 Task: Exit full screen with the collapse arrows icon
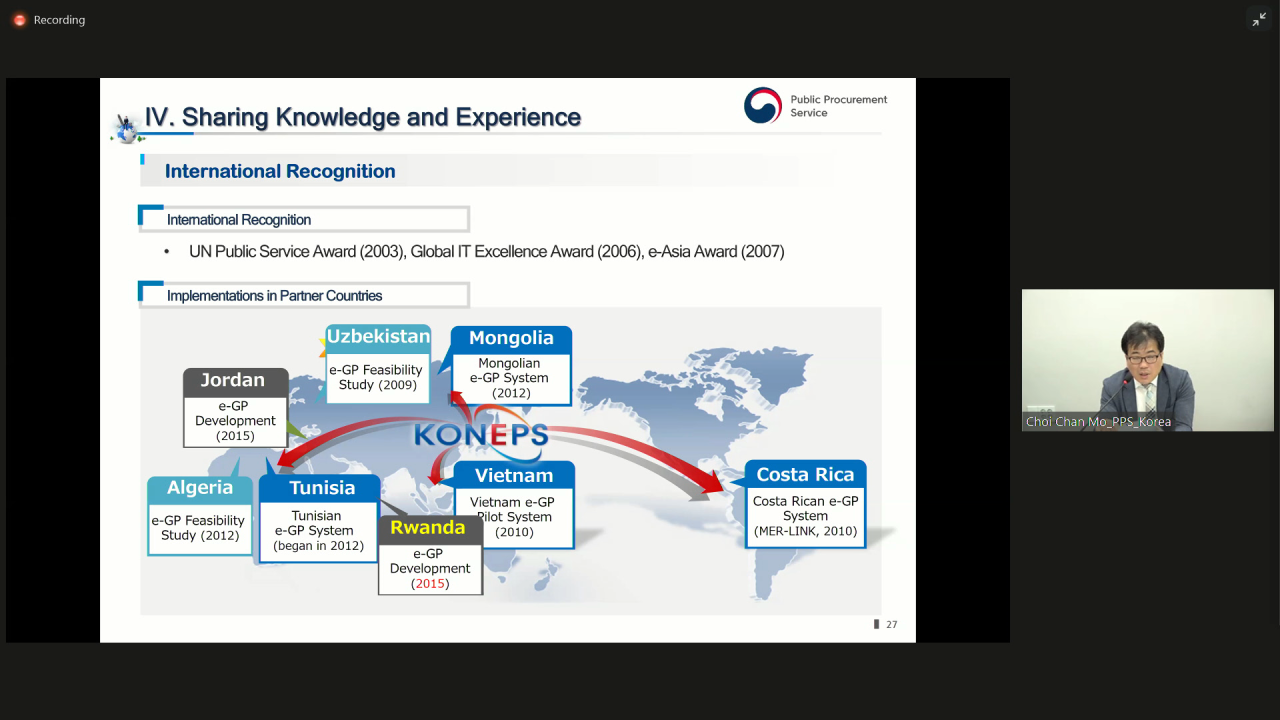point(1259,19)
